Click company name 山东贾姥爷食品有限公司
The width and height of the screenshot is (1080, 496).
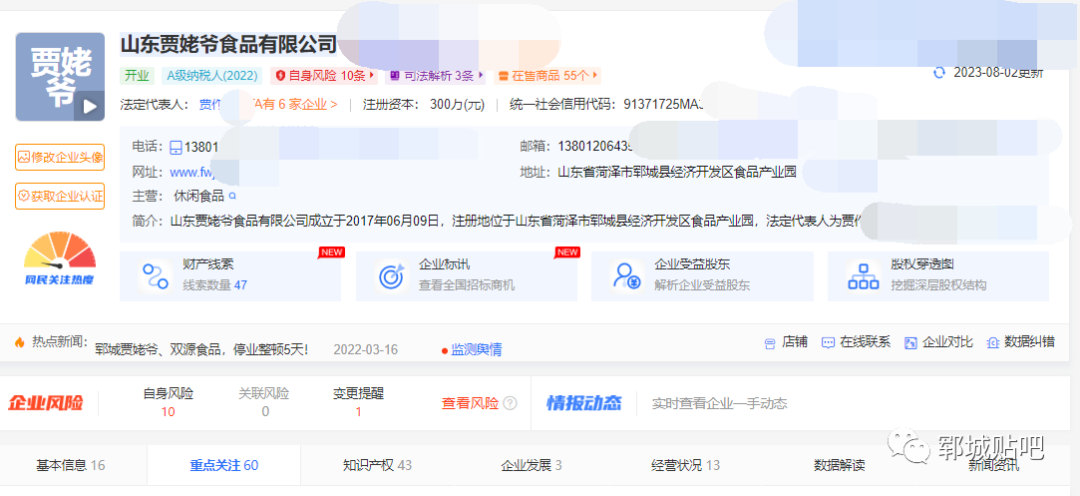(229, 44)
